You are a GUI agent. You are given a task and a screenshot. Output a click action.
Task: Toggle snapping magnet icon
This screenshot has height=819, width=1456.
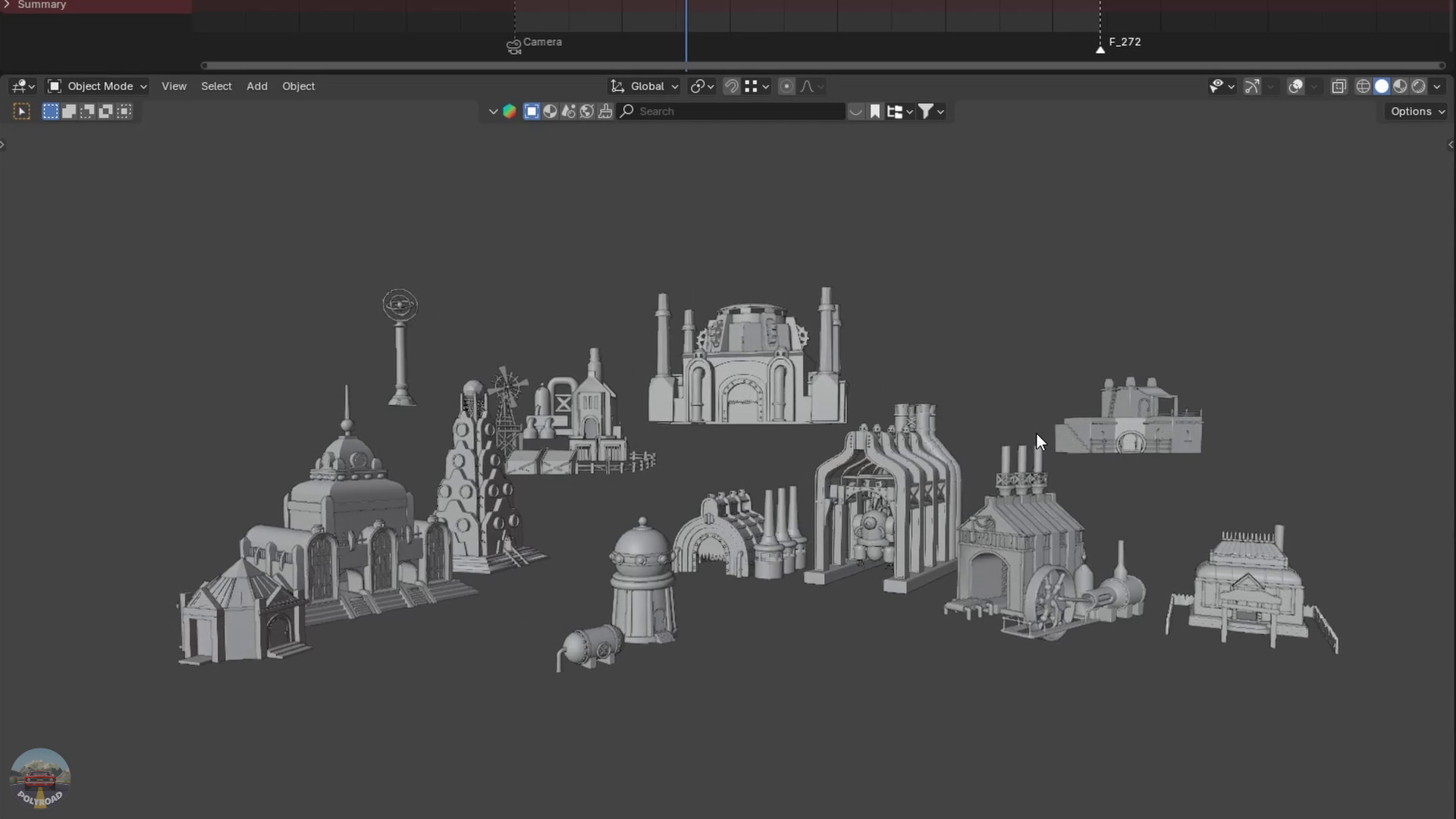731,86
